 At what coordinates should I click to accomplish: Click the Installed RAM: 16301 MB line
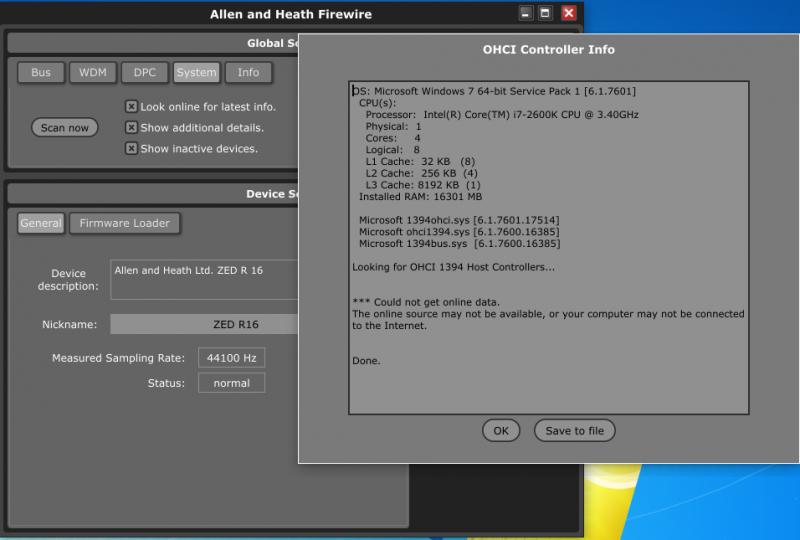420,197
